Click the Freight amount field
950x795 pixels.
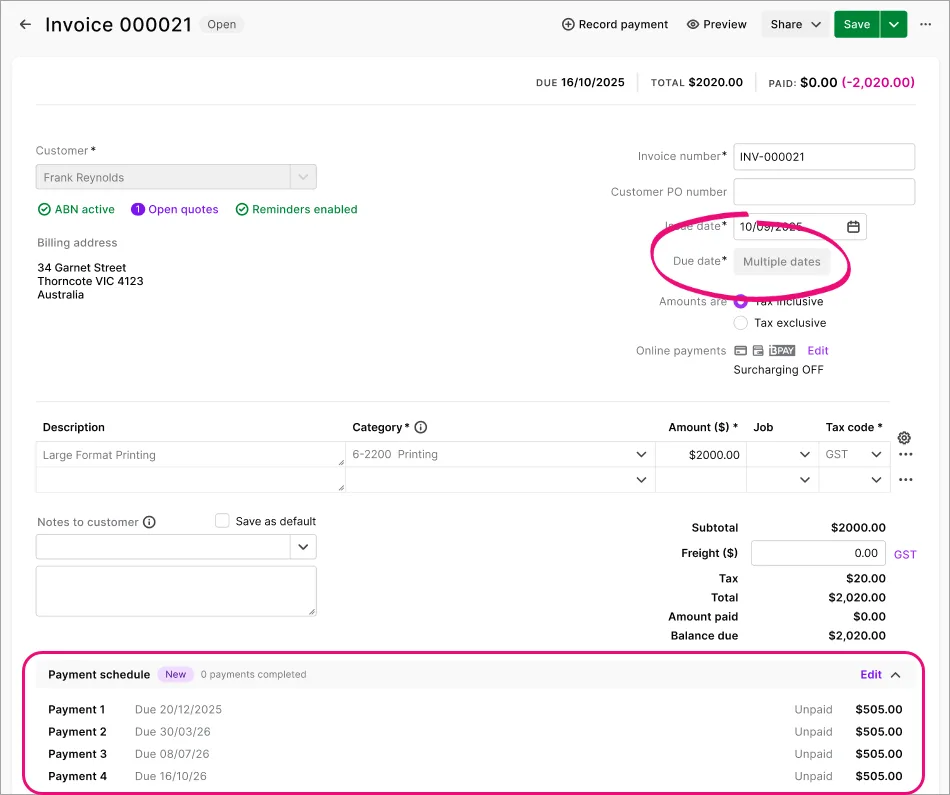pos(818,553)
